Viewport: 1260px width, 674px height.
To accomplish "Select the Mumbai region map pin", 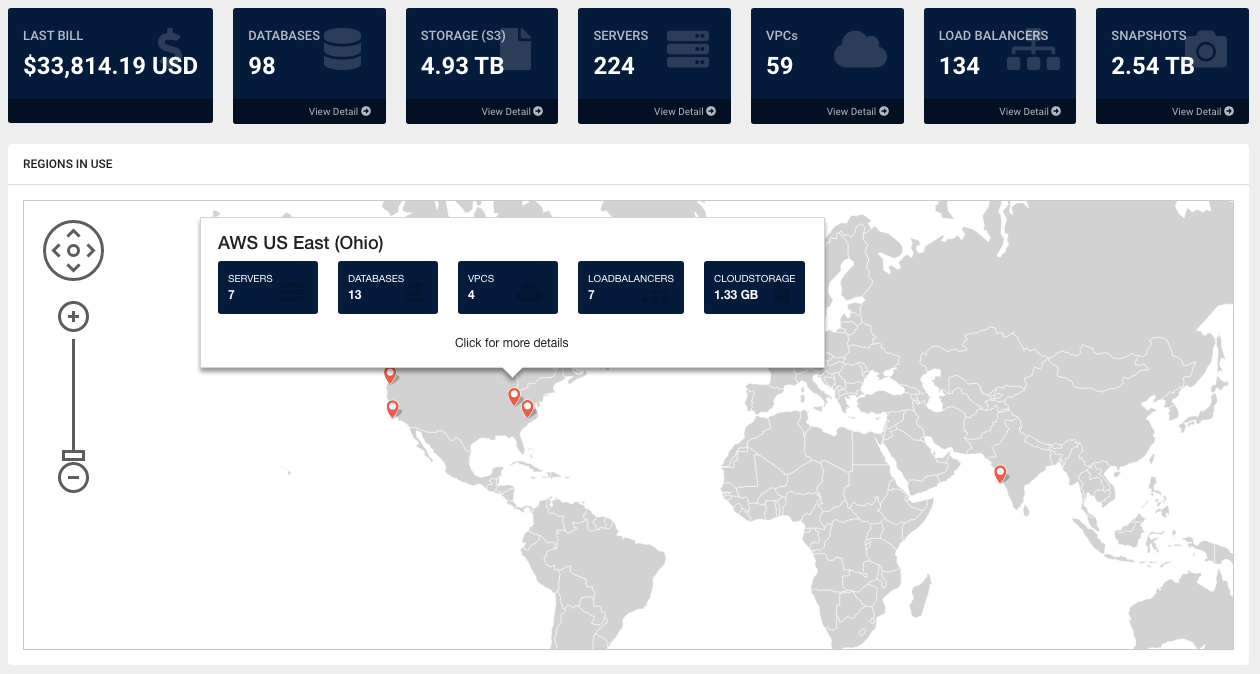I will click(x=1000, y=474).
